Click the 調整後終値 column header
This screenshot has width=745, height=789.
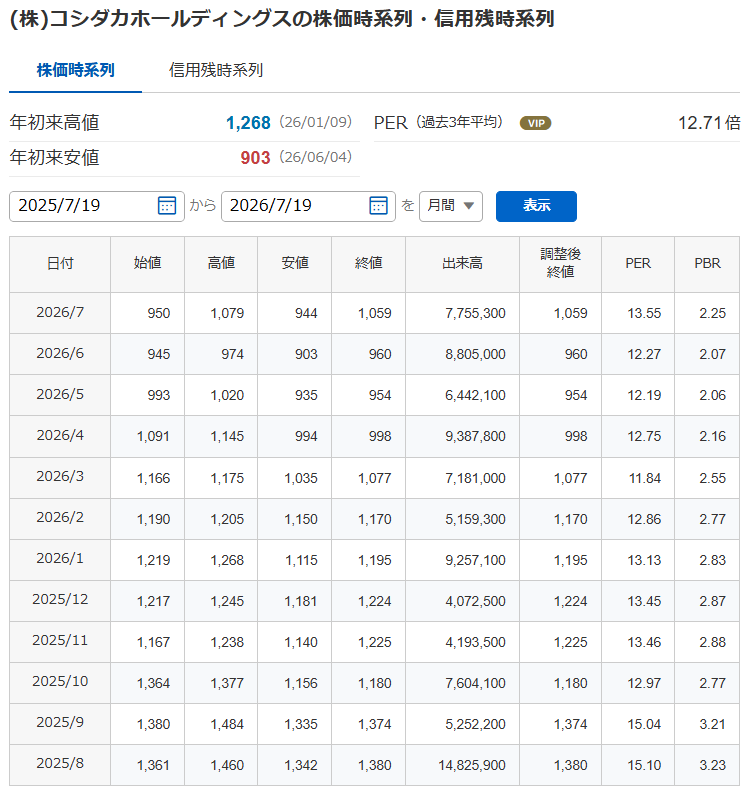click(560, 264)
